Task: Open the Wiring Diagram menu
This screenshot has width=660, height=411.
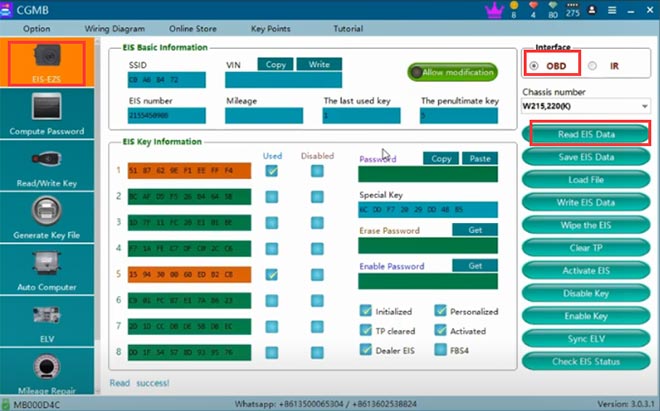Action: pos(112,29)
